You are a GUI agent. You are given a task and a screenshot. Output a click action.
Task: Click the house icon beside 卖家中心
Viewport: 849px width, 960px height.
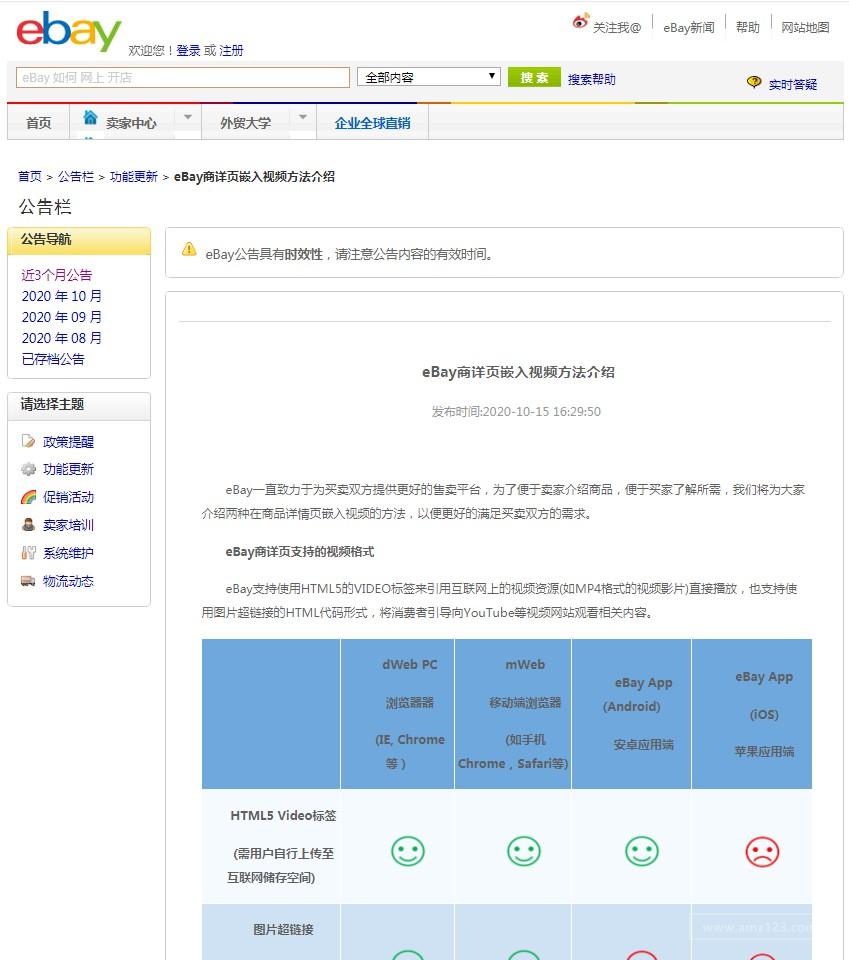coord(91,118)
